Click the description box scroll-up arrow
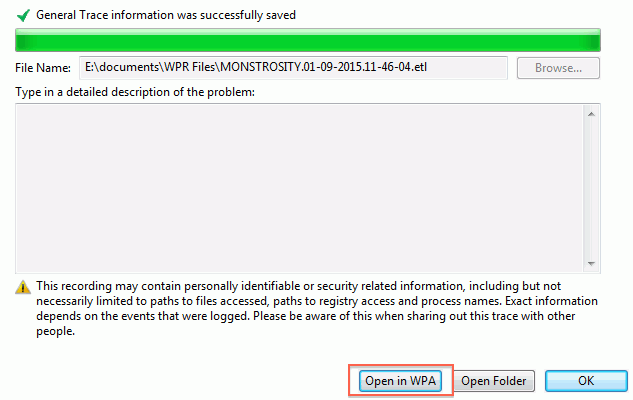This screenshot has height=400, width=633. click(x=591, y=114)
